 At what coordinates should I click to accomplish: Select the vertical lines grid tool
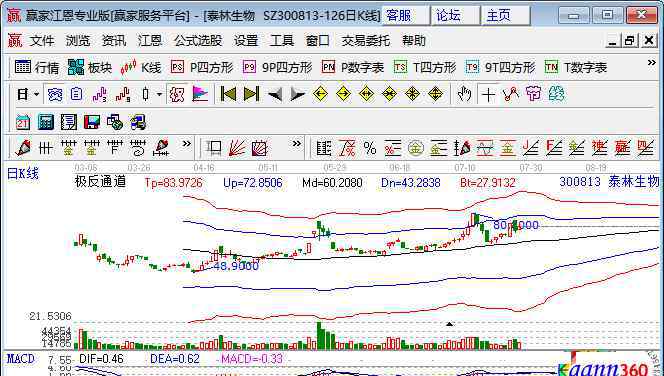45,148
